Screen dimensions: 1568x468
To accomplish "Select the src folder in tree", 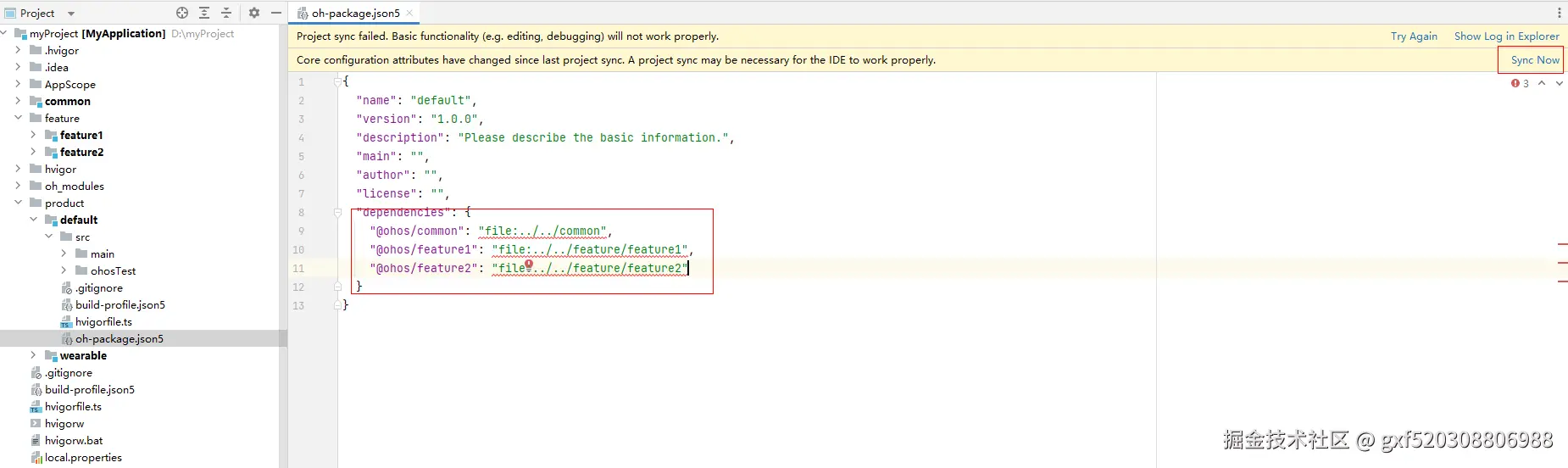I will pyautogui.click(x=82, y=237).
